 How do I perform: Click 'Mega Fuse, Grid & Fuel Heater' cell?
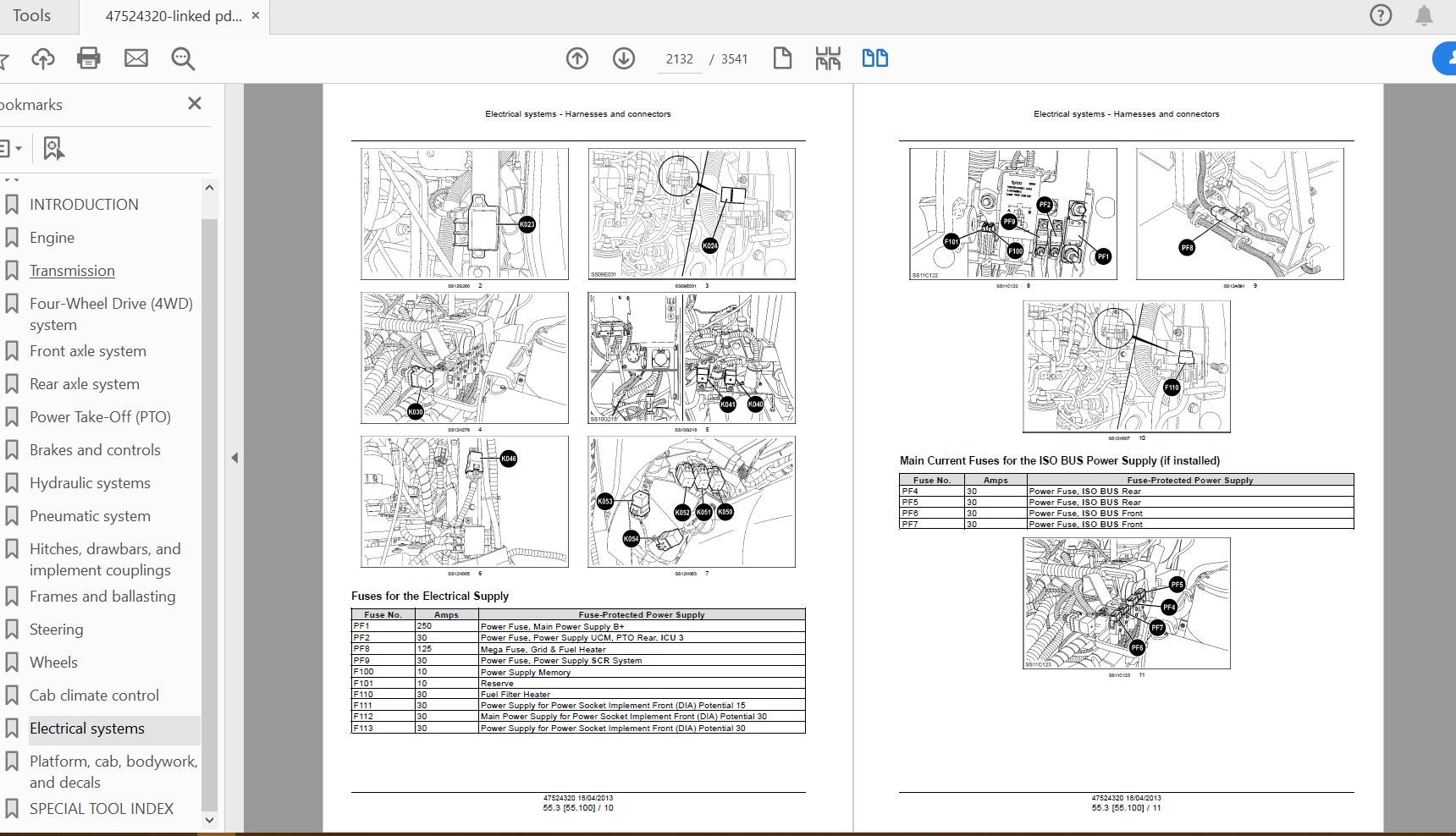[x=642, y=649]
